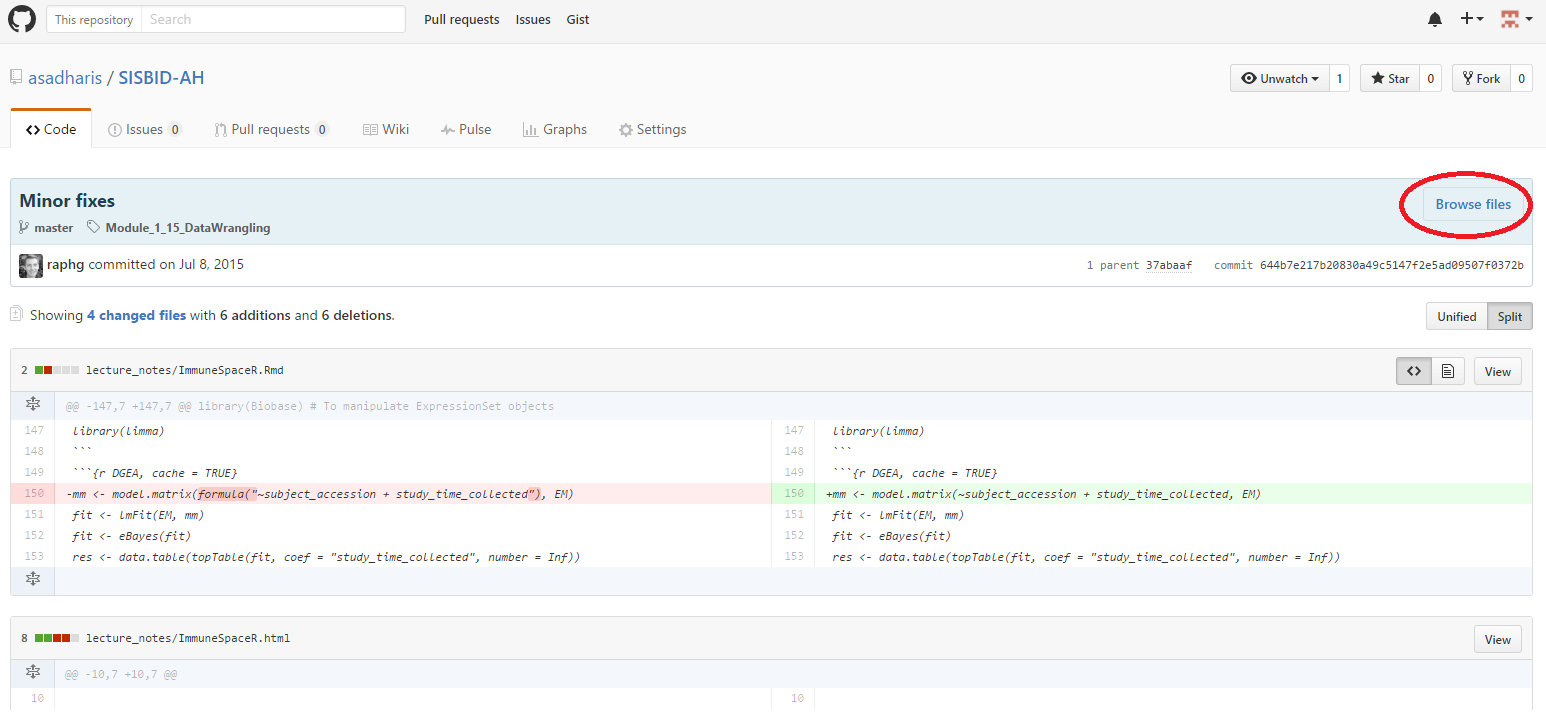View stargazers count next to Star
The image size is (1546, 724).
tap(1431, 79)
